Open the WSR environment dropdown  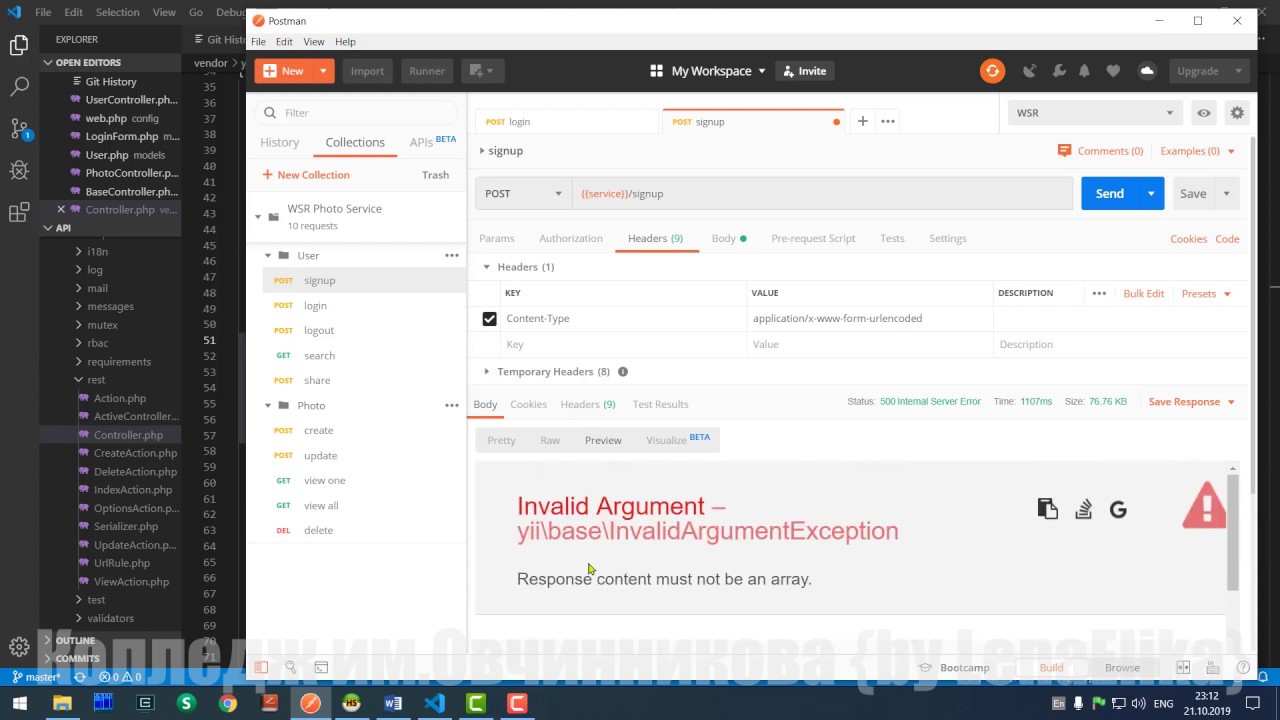[x=1095, y=113]
